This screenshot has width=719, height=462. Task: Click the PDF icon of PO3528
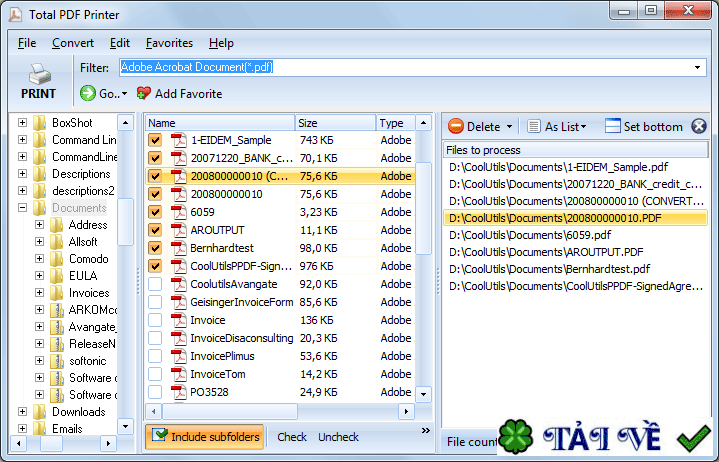coord(179,392)
